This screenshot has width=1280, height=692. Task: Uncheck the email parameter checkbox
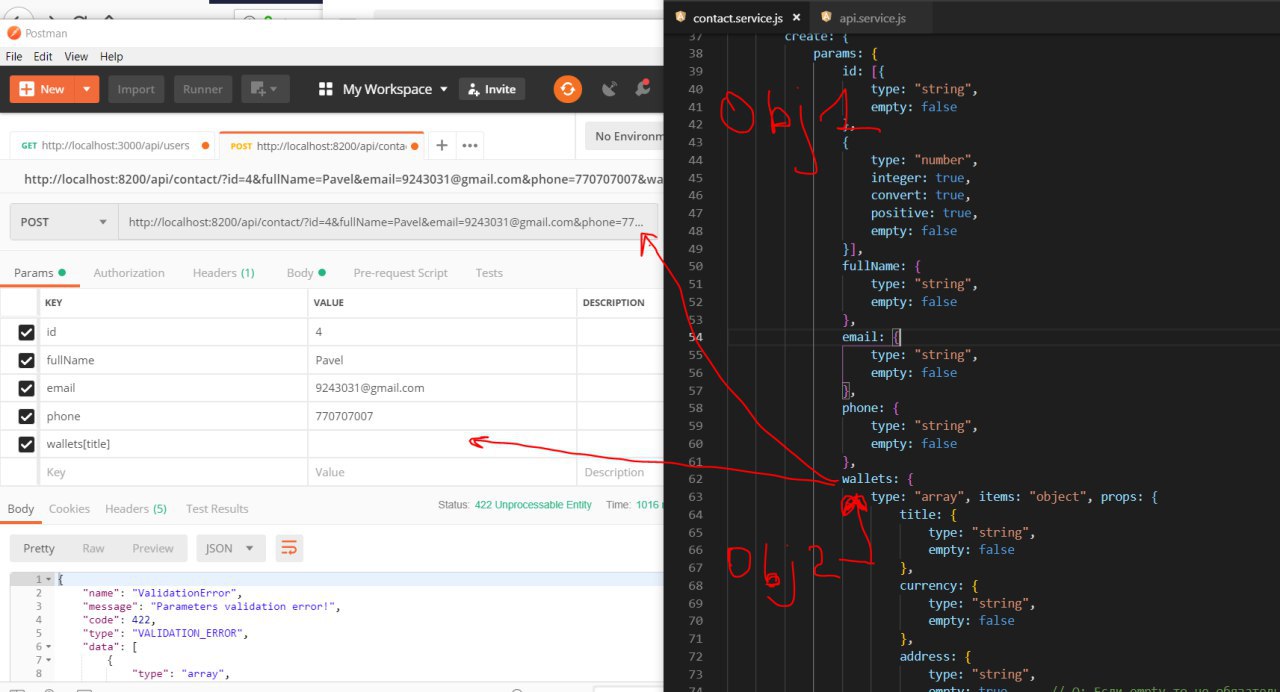coord(26,388)
